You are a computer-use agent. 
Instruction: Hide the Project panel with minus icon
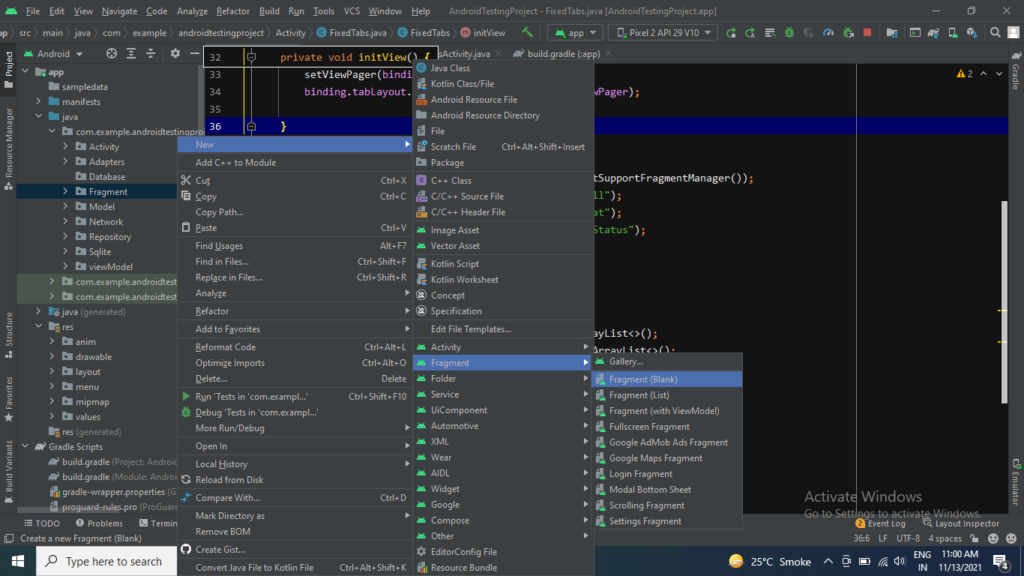coord(195,54)
